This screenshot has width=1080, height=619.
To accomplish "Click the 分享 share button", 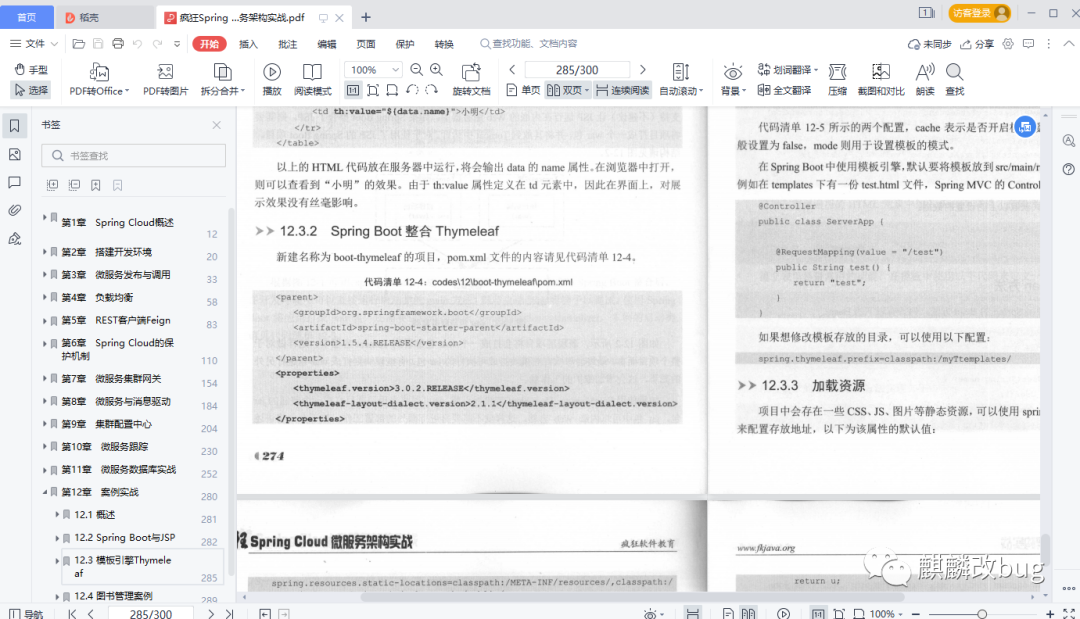I will 977,43.
